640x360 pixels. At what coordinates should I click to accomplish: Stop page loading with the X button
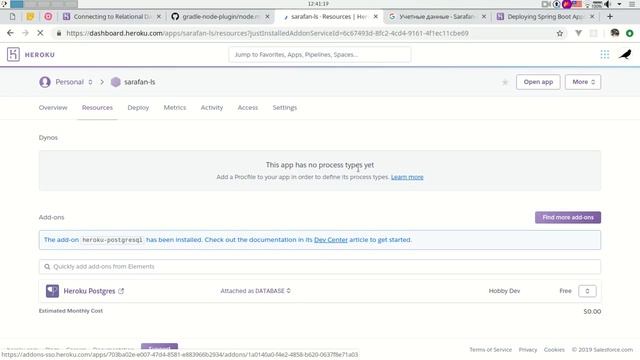(x=40, y=33)
